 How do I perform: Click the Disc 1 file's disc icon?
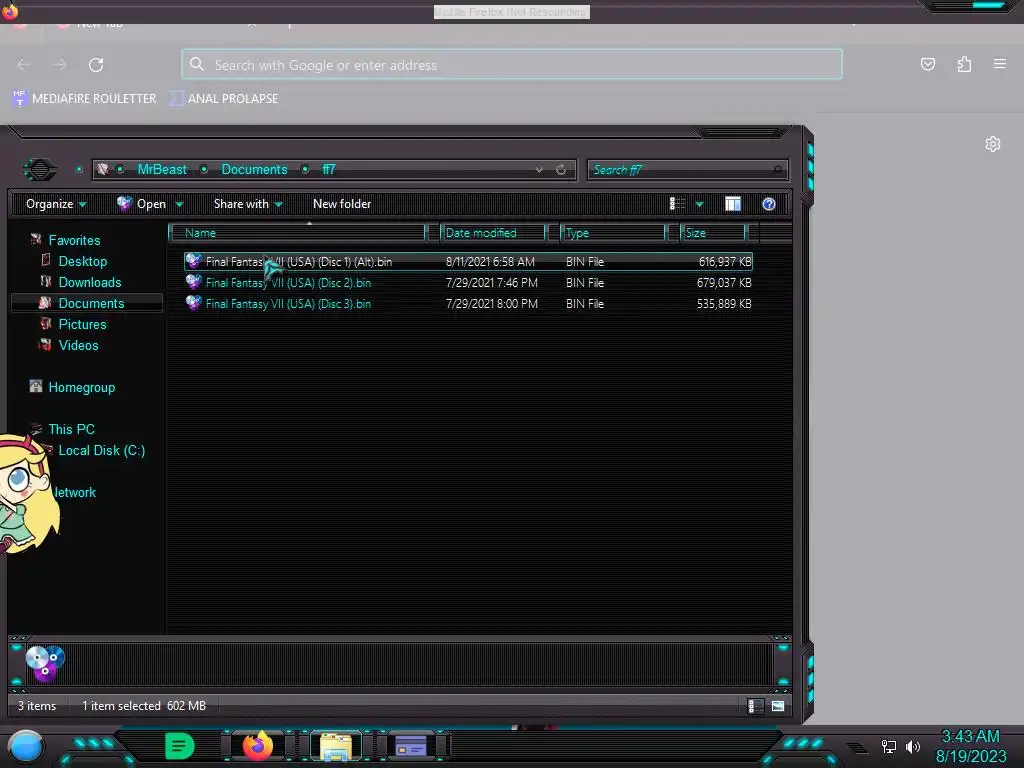[x=193, y=261]
